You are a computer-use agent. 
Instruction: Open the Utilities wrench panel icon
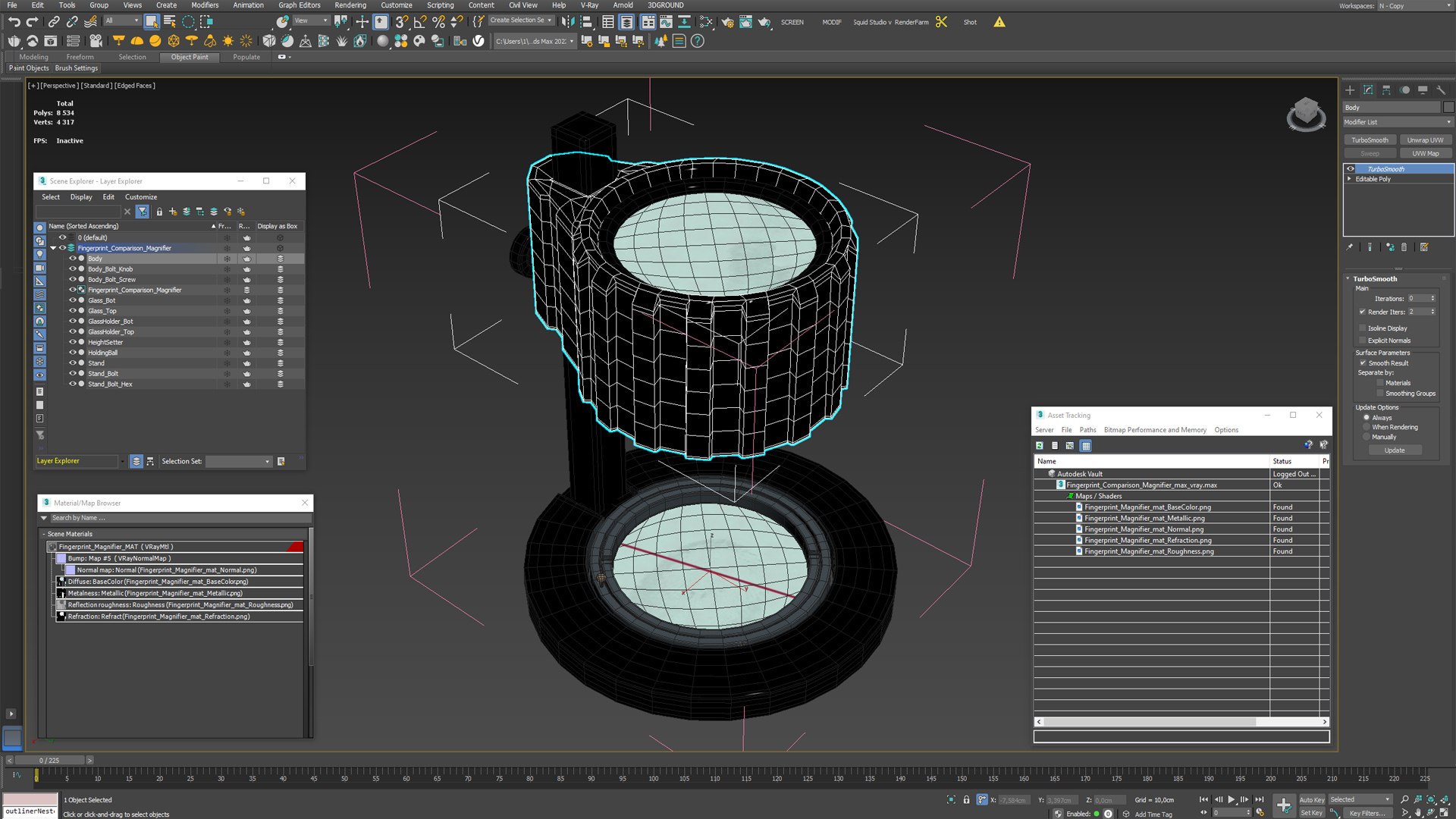pos(1441,89)
